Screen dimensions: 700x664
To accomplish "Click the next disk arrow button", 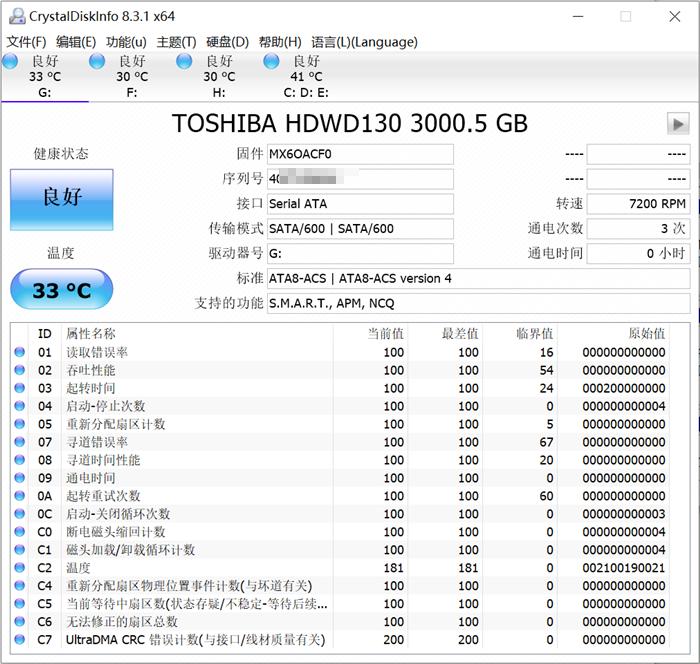I will click(678, 124).
